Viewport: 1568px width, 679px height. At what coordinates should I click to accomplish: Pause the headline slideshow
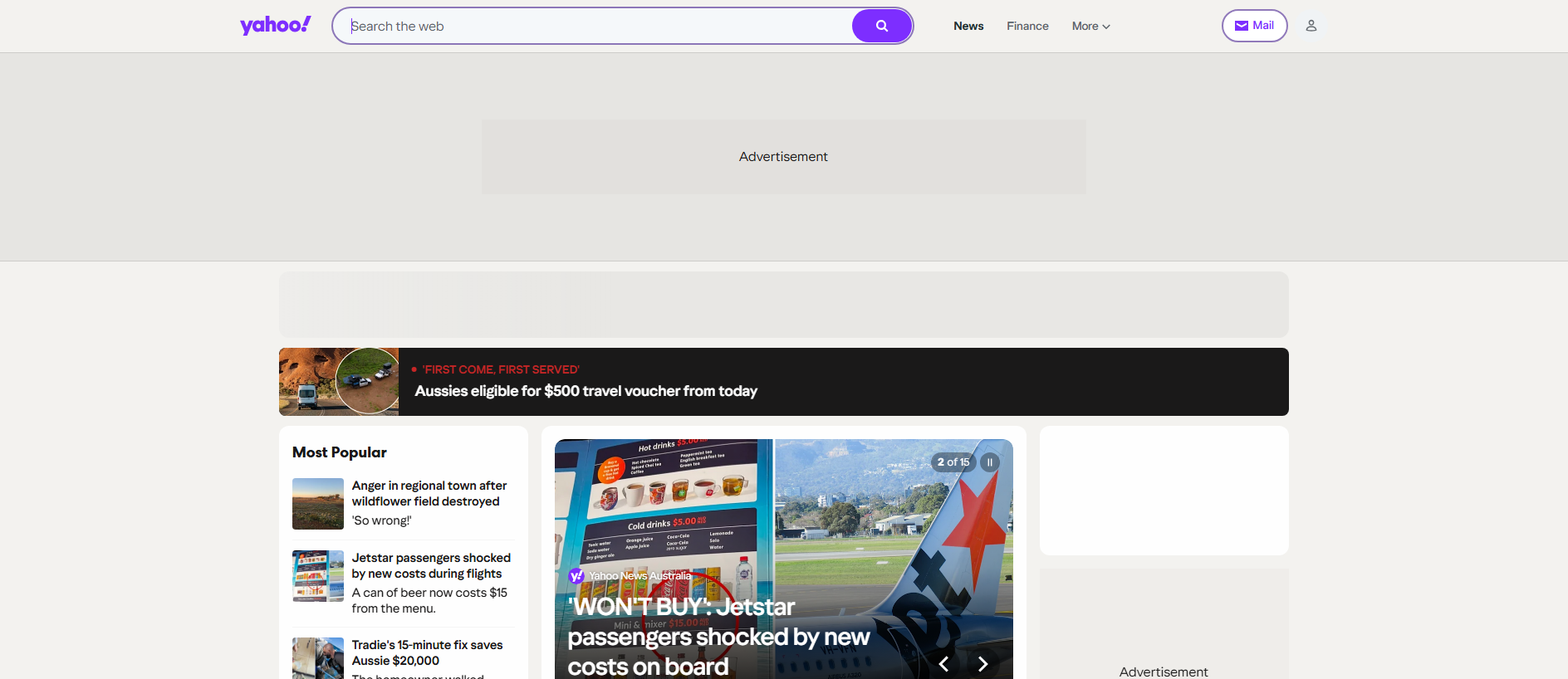[x=990, y=462]
